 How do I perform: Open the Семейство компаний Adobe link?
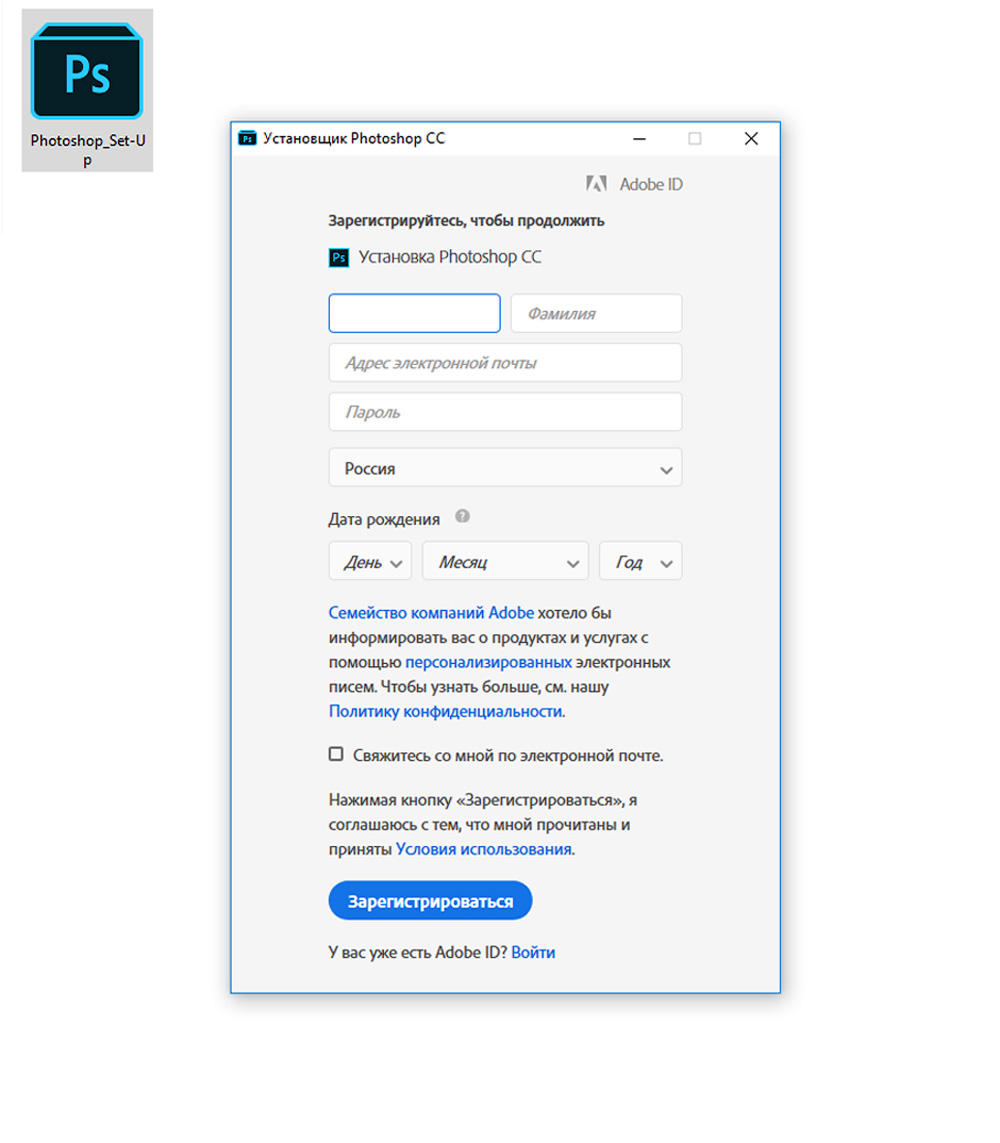pos(431,613)
